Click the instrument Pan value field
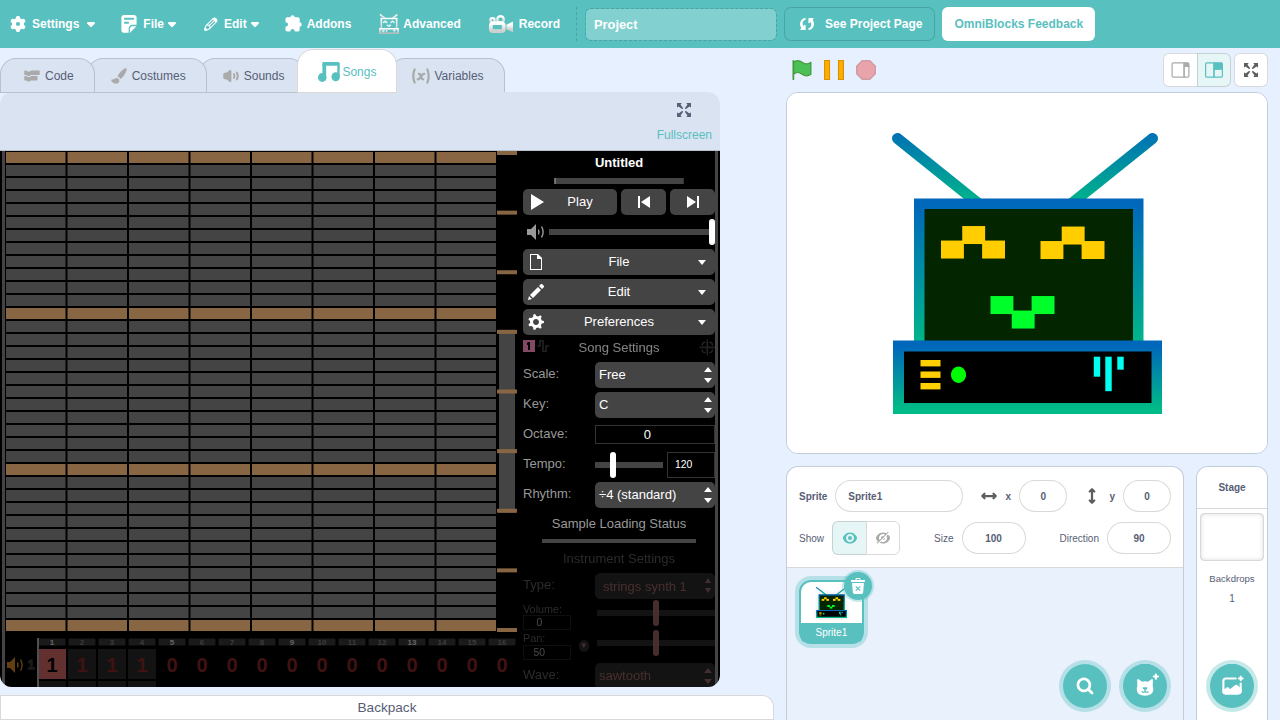 (546, 652)
